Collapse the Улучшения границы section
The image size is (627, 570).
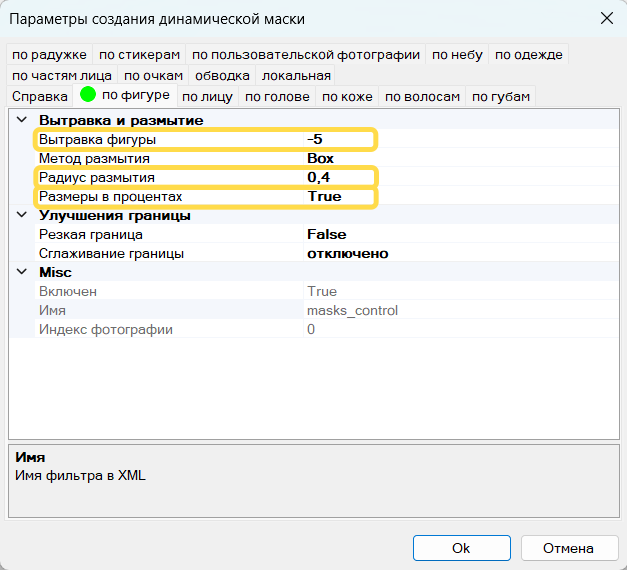[22, 215]
